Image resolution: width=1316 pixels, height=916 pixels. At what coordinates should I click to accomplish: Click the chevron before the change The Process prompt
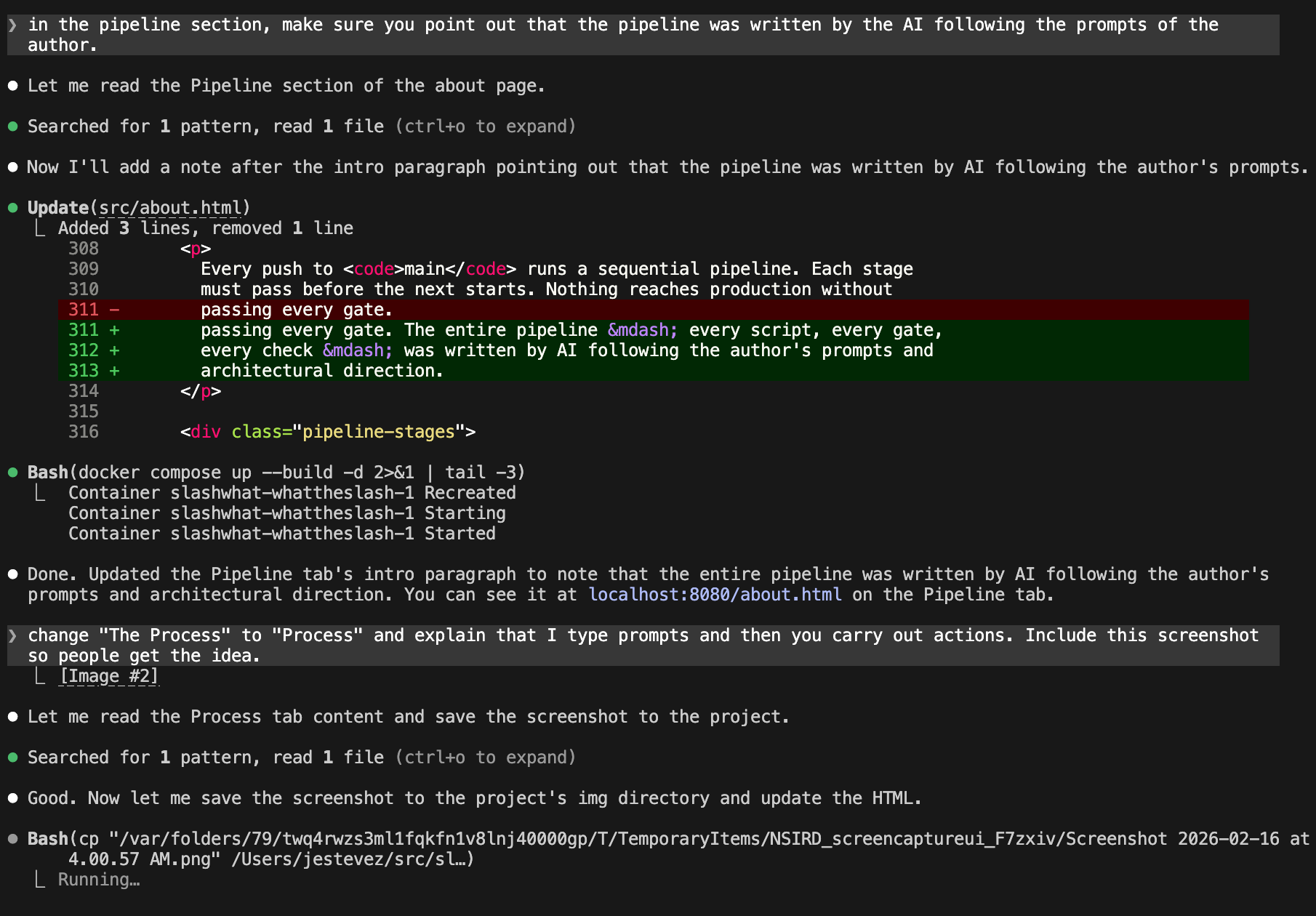[x=12, y=635]
